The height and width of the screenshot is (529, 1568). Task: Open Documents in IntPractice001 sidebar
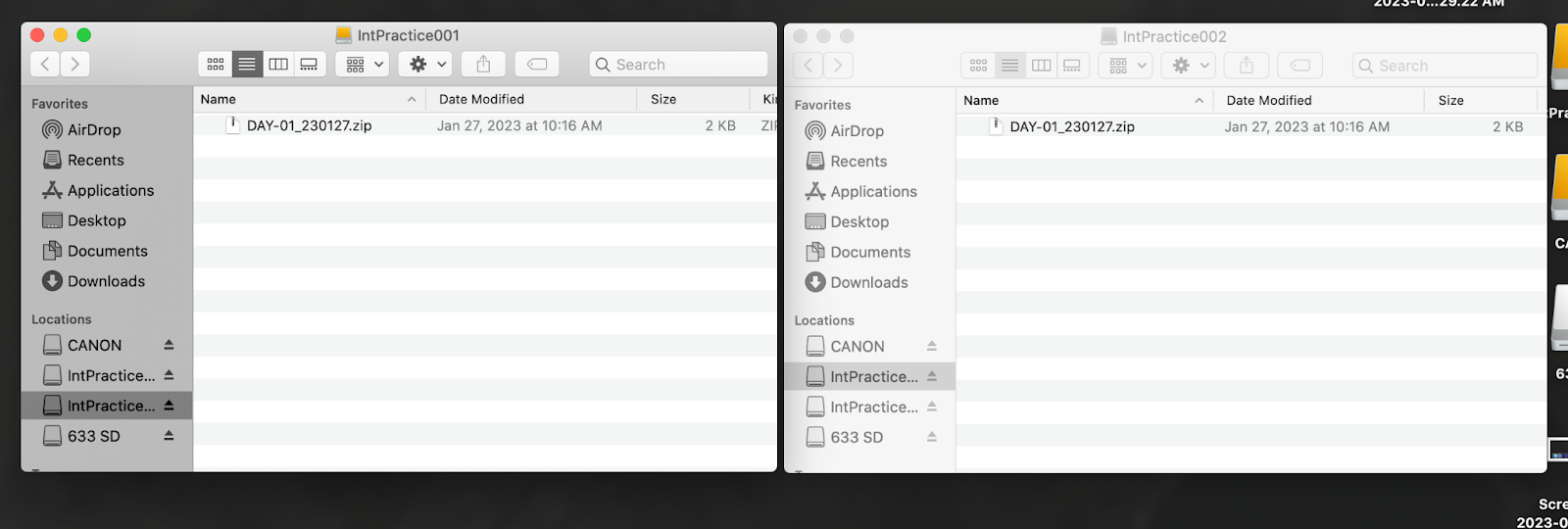click(107, 251)
